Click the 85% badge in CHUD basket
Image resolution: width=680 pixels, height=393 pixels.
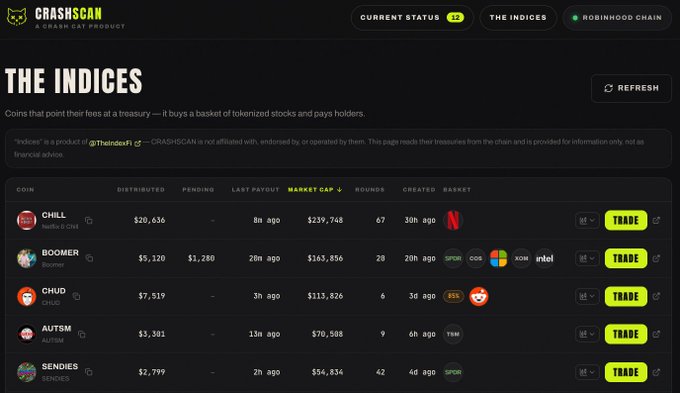[453, 296]
